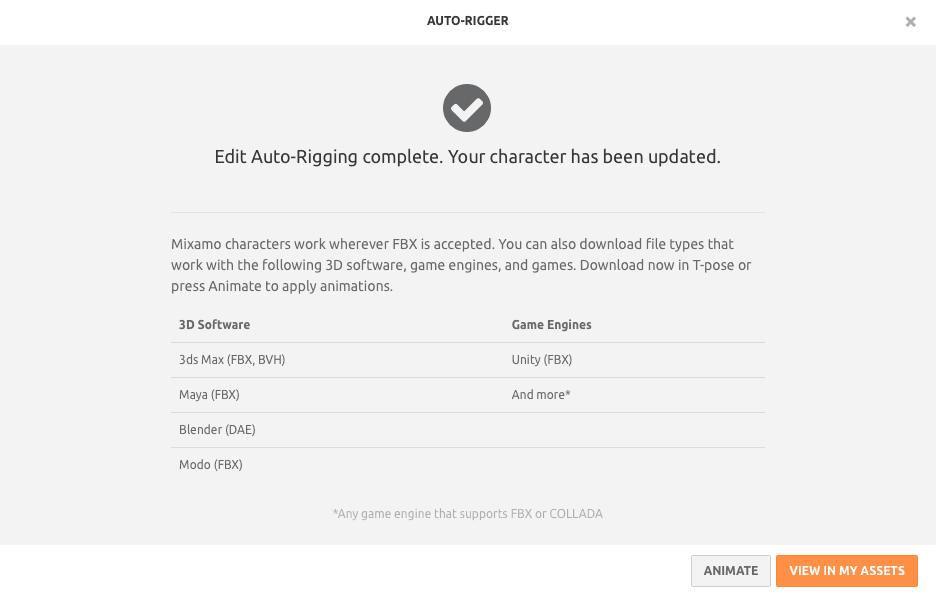Click the "3D Software" column header
This screenshot has width=936, height=596.
[214, 325]
